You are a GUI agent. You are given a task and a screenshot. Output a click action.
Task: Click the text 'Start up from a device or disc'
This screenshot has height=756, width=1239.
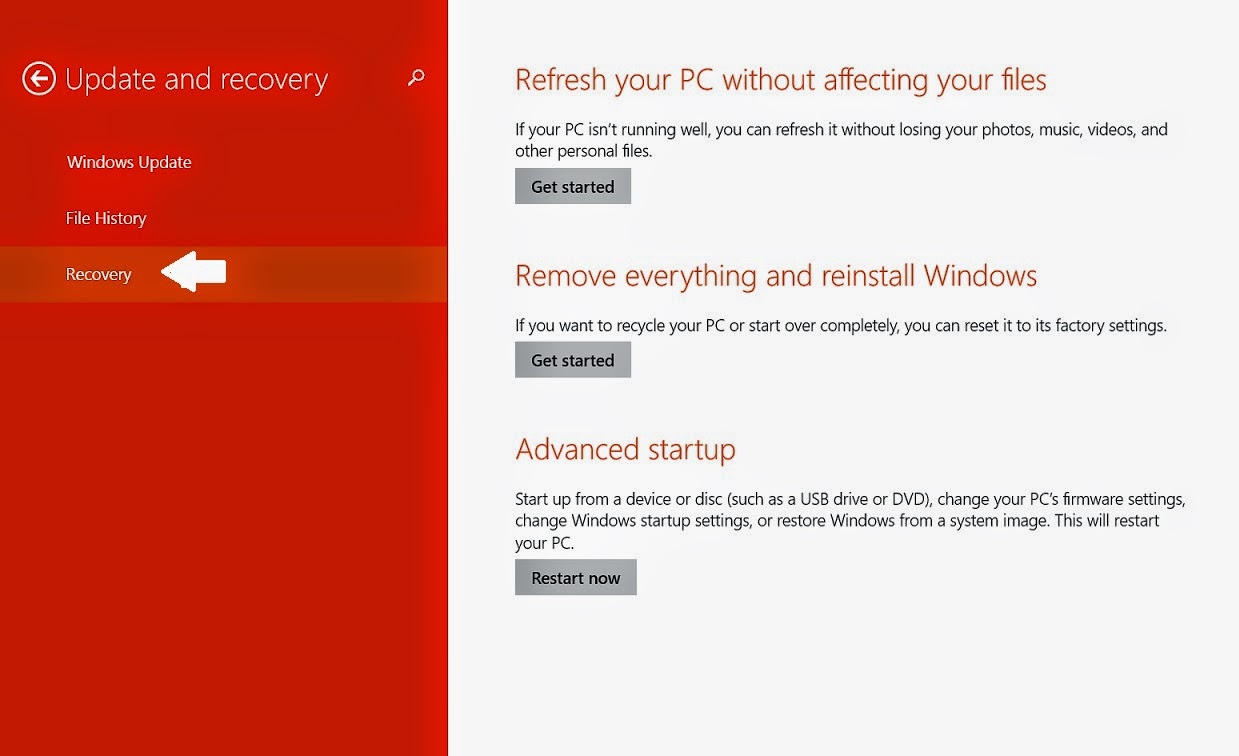pyautogui.click(x=850, y=521)
